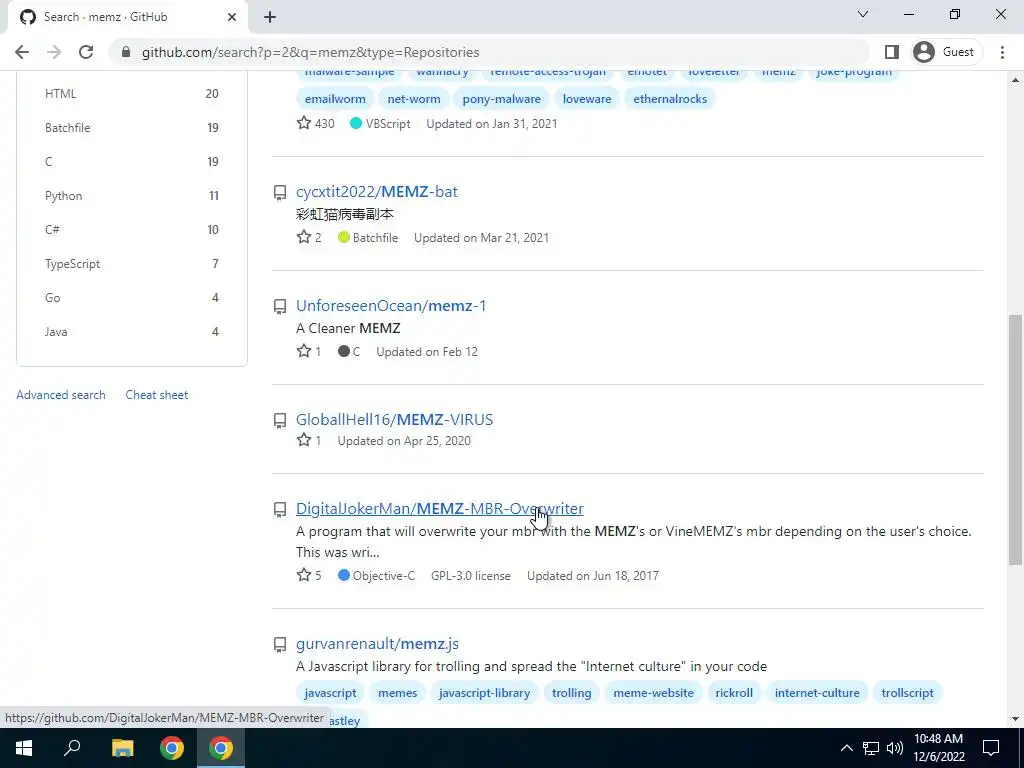
Task: Filter results by C# language
Action: (131, 230)
